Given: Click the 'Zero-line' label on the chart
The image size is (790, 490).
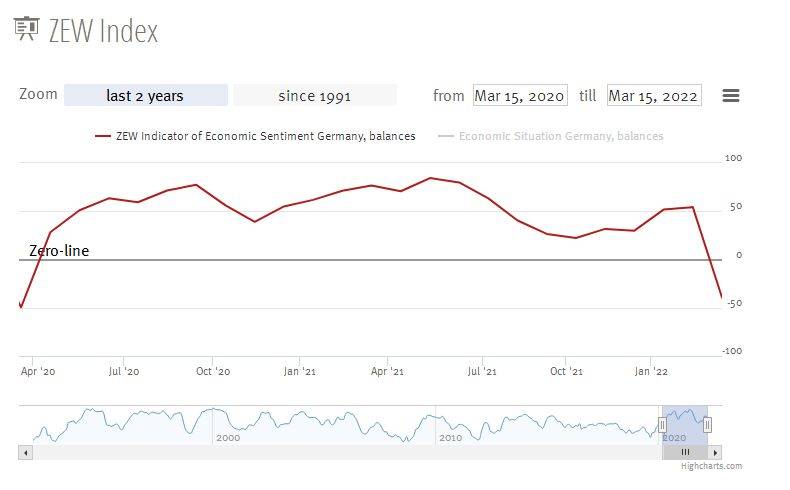Looking at the screenshot, I should 59,251.
